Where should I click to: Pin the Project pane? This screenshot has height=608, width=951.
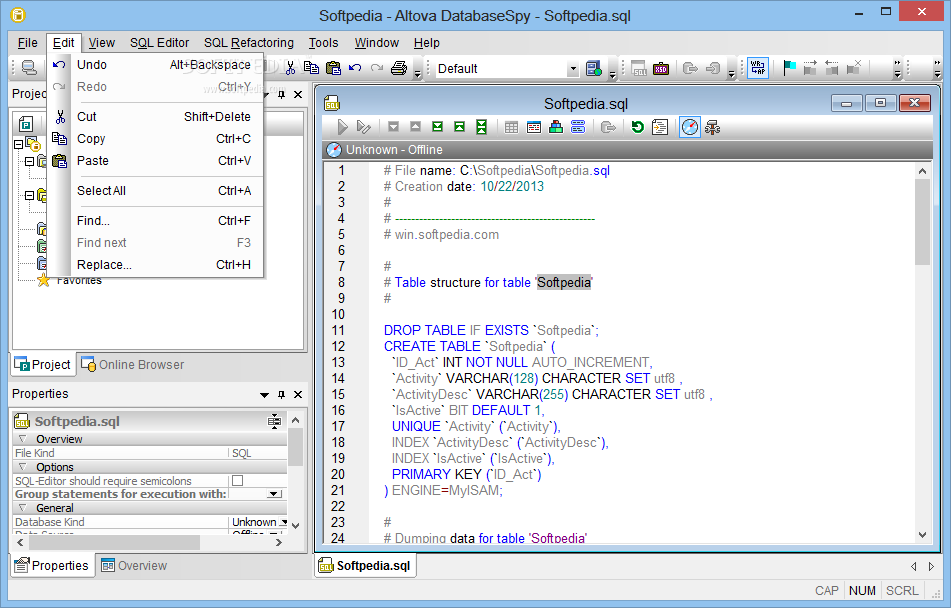point(281,94)
